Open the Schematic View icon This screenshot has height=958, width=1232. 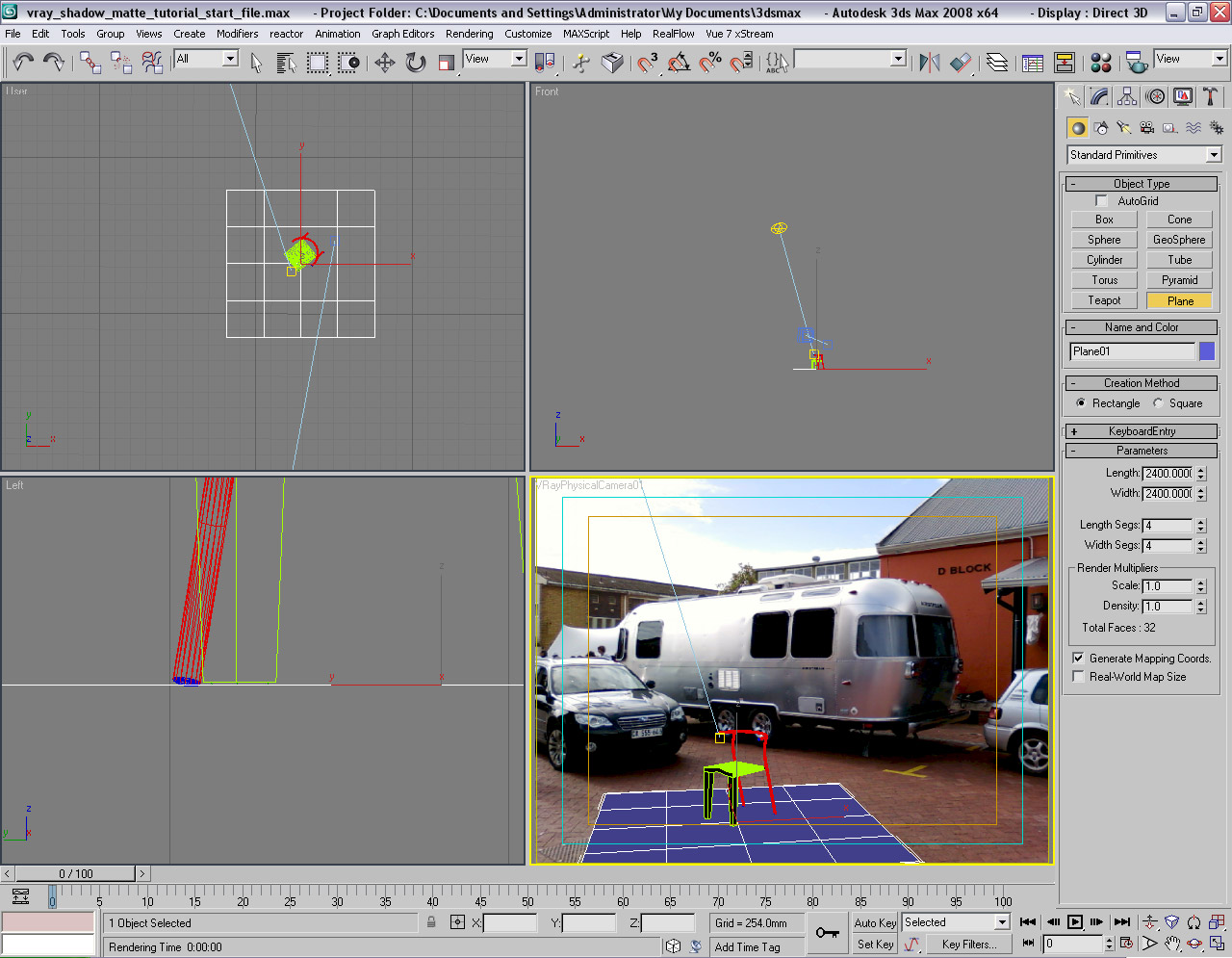coord(1065,63)
